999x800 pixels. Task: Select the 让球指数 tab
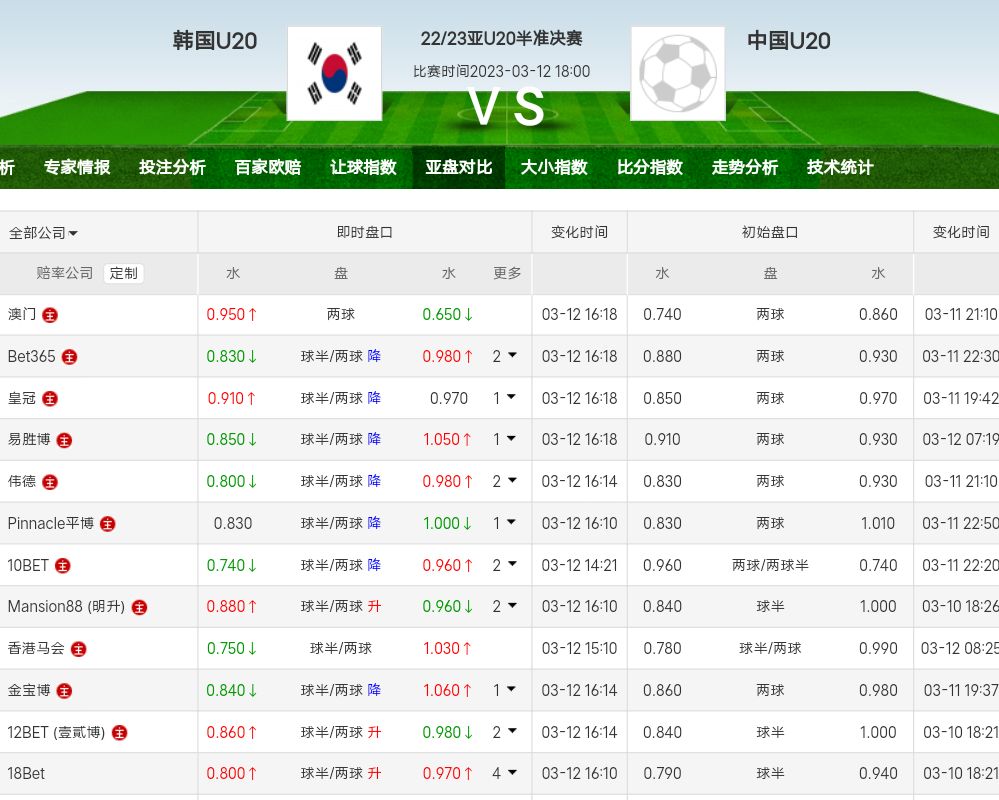[x=363, y=168]
